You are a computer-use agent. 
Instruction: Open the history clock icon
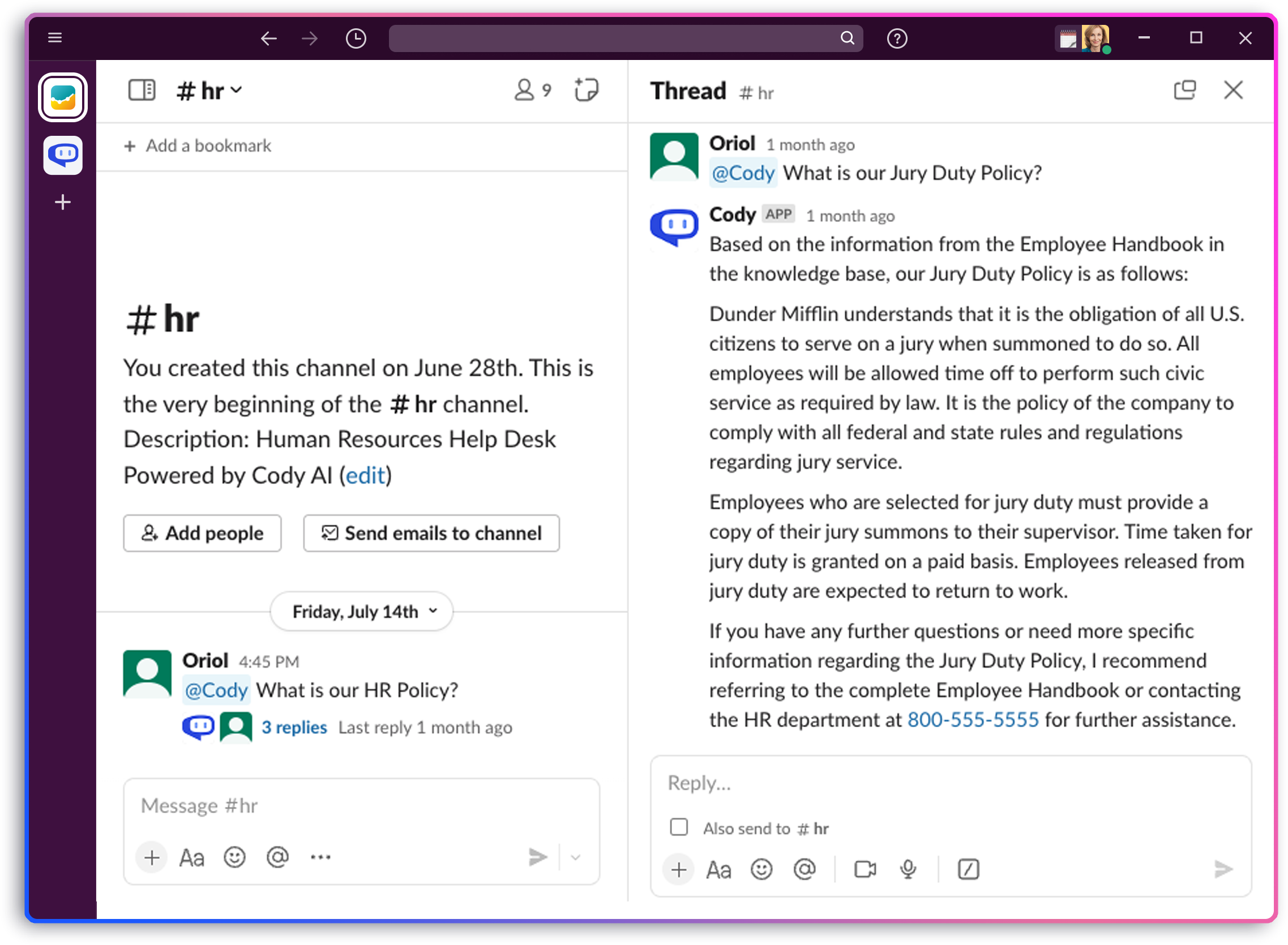(x=356, y=38)
